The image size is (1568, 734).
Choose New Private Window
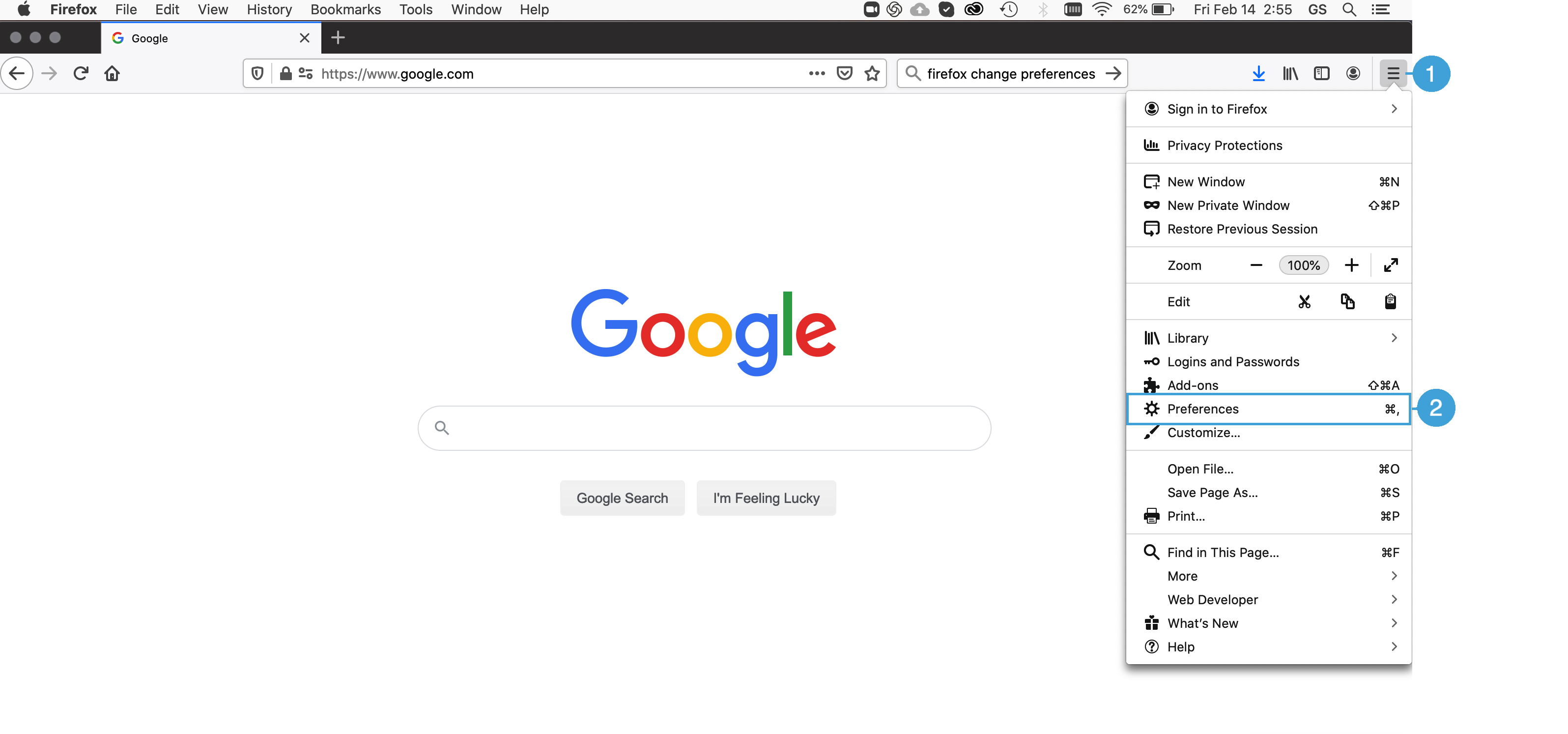coord(1269,206)
